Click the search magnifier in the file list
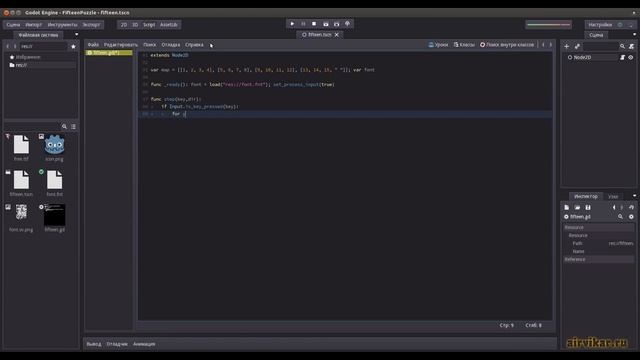 click(x=64, y=127)
